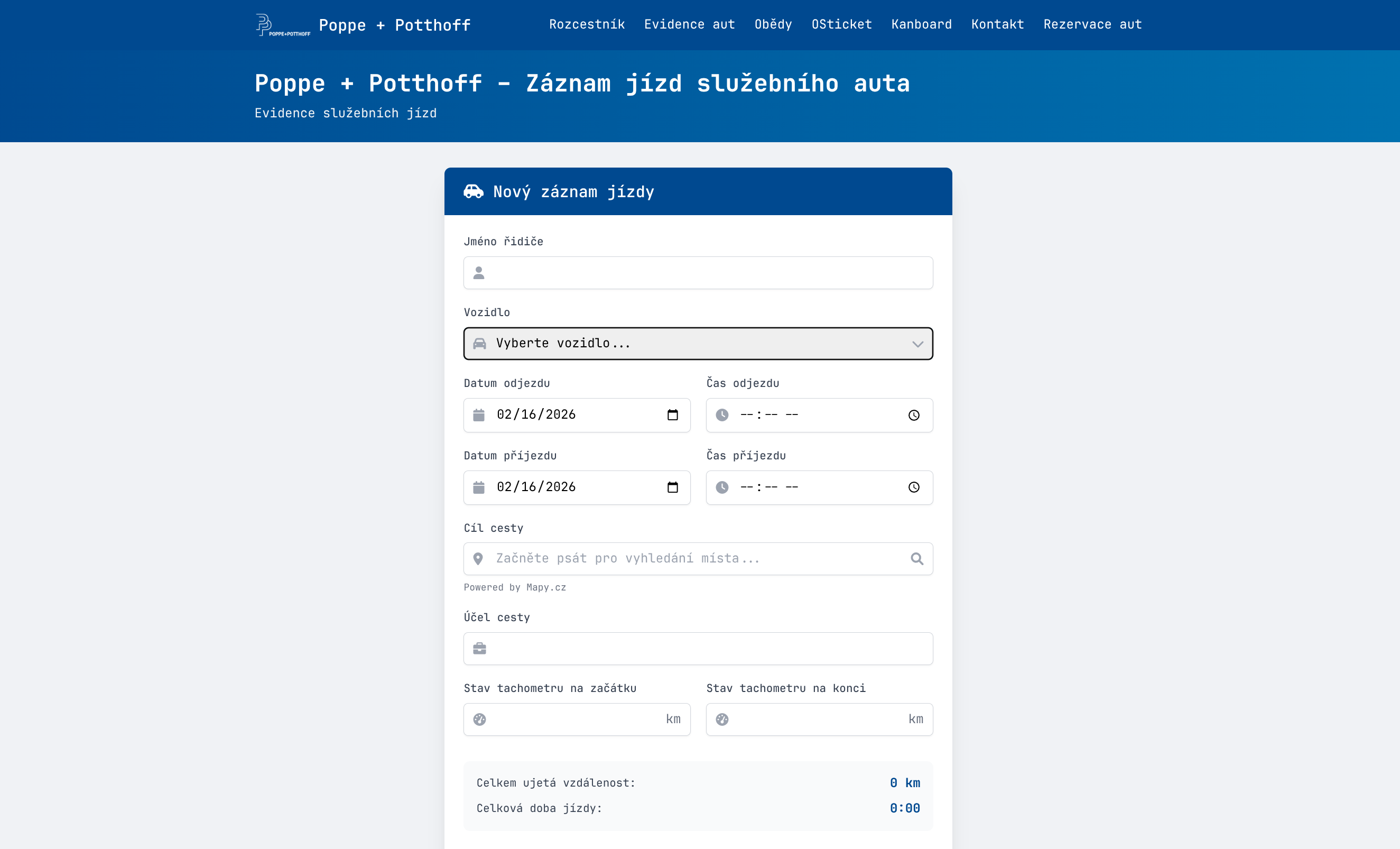This screenshot has width=1400, height=849.
Task: Open the Obědy menu item
Action: (x=773, y=24)
